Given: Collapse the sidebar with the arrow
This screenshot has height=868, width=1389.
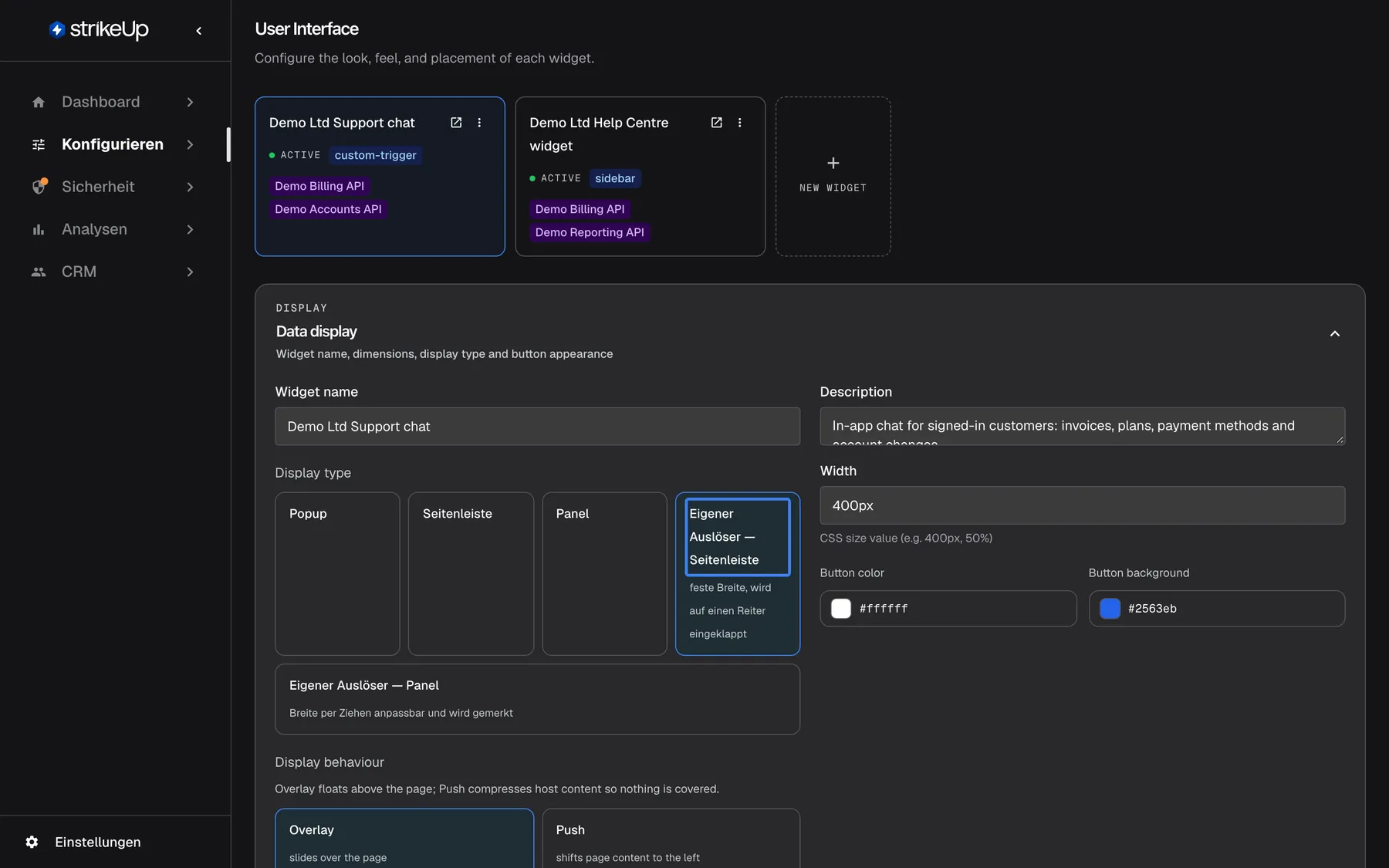Looking at the screenshot, I should (199, 31).
